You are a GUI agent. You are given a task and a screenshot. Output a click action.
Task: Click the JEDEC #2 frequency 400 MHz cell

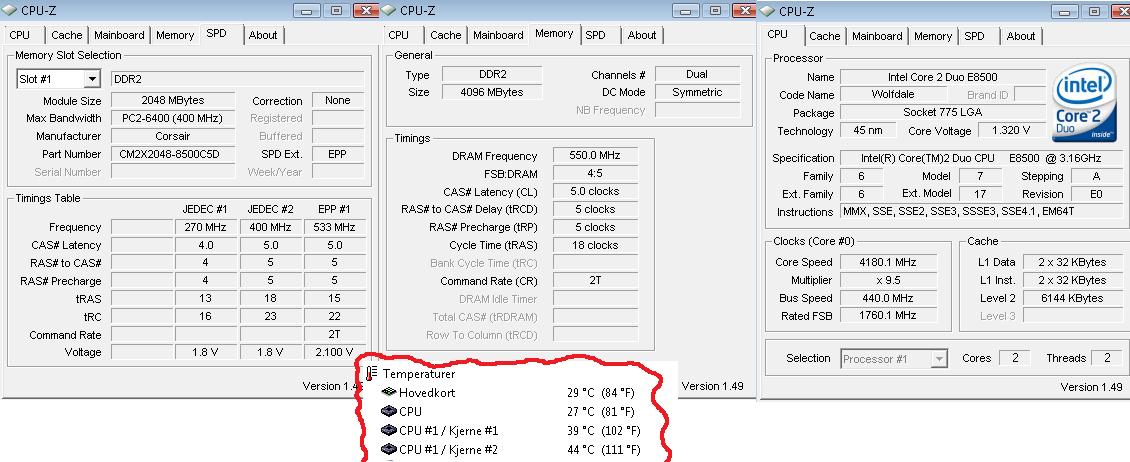[x=270, y=227]
